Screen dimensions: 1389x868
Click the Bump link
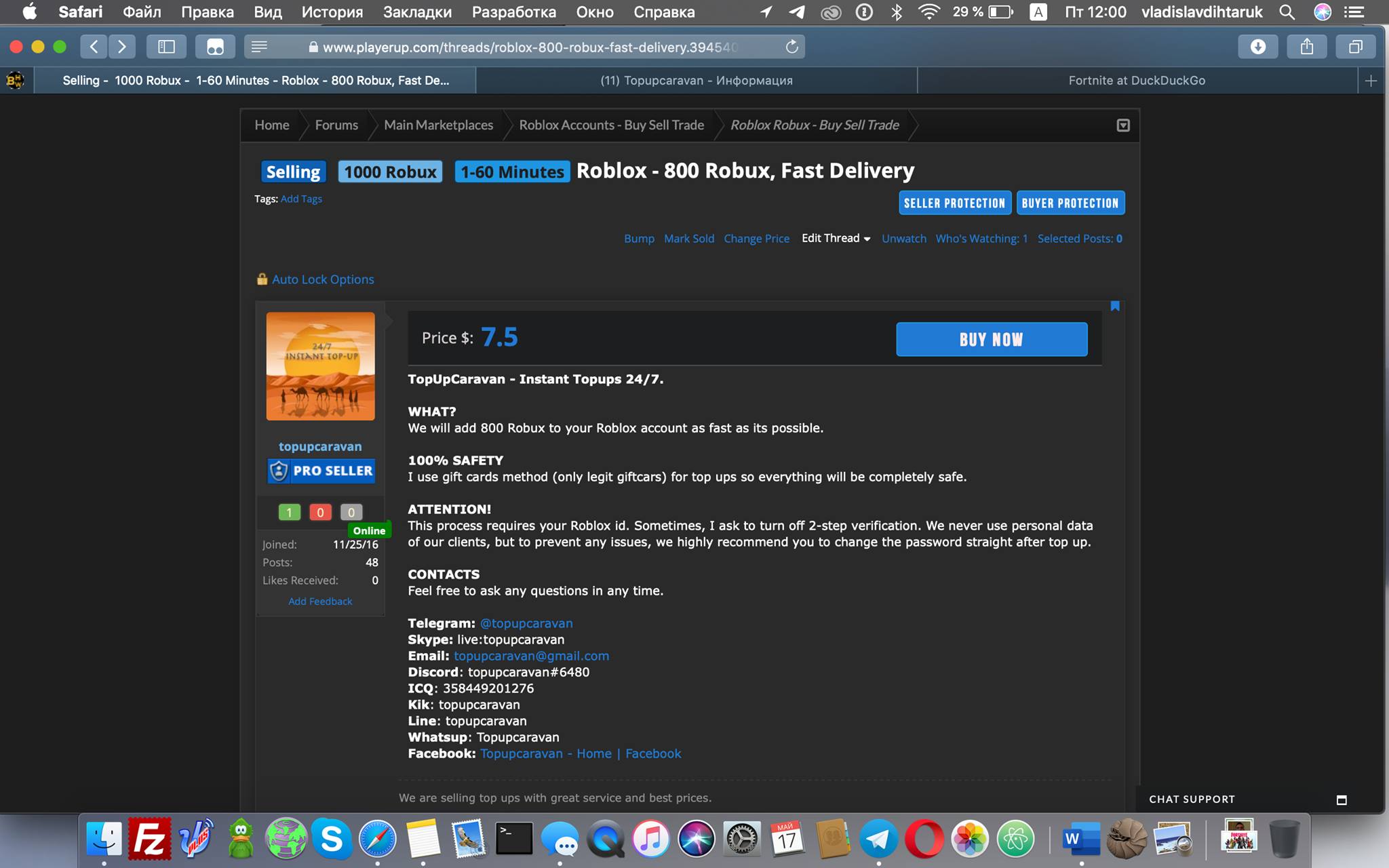point(639,239)
